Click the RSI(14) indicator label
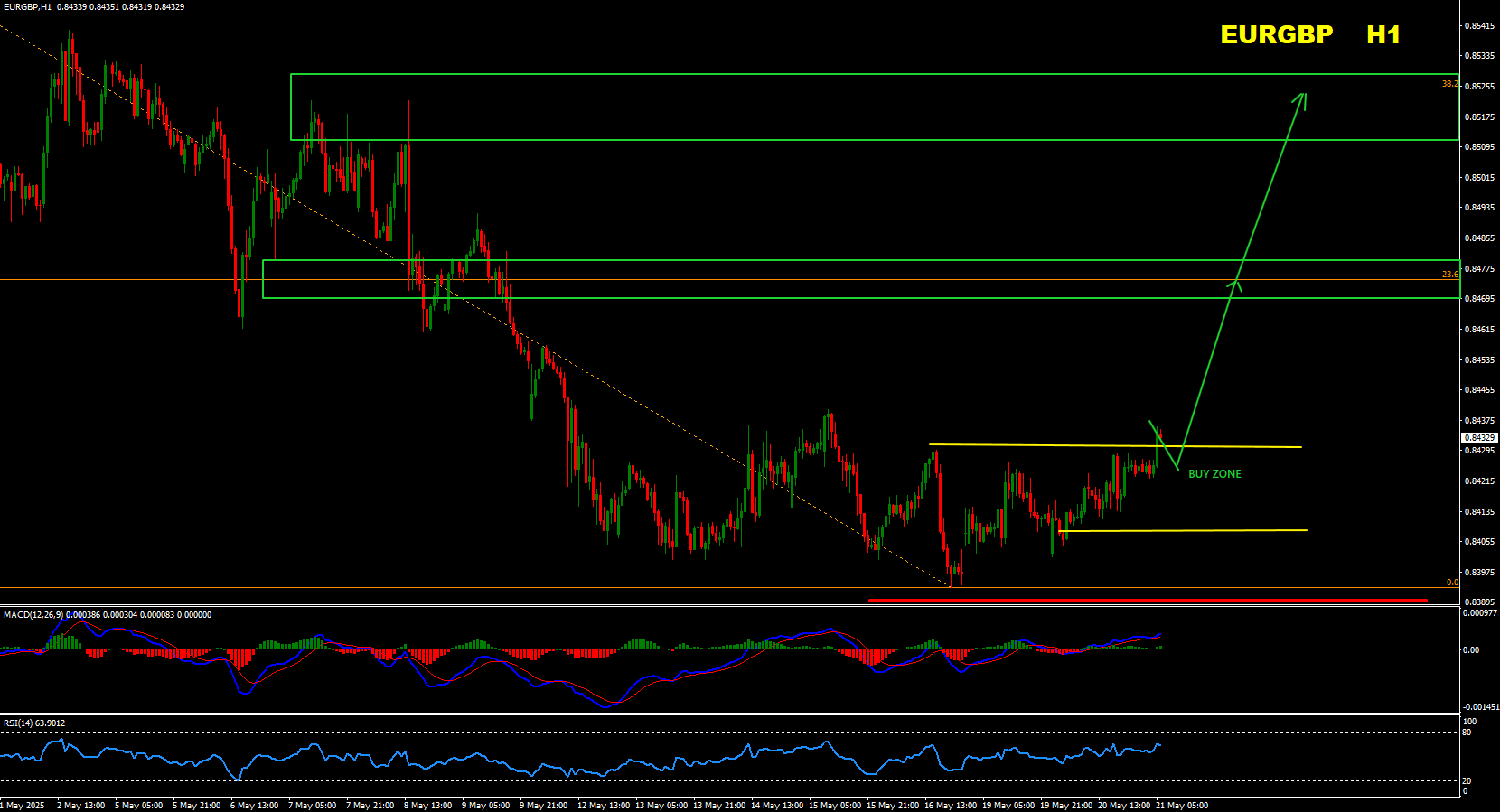The height and width of the screenshot is (812, 1500). [x=18, y=723]
